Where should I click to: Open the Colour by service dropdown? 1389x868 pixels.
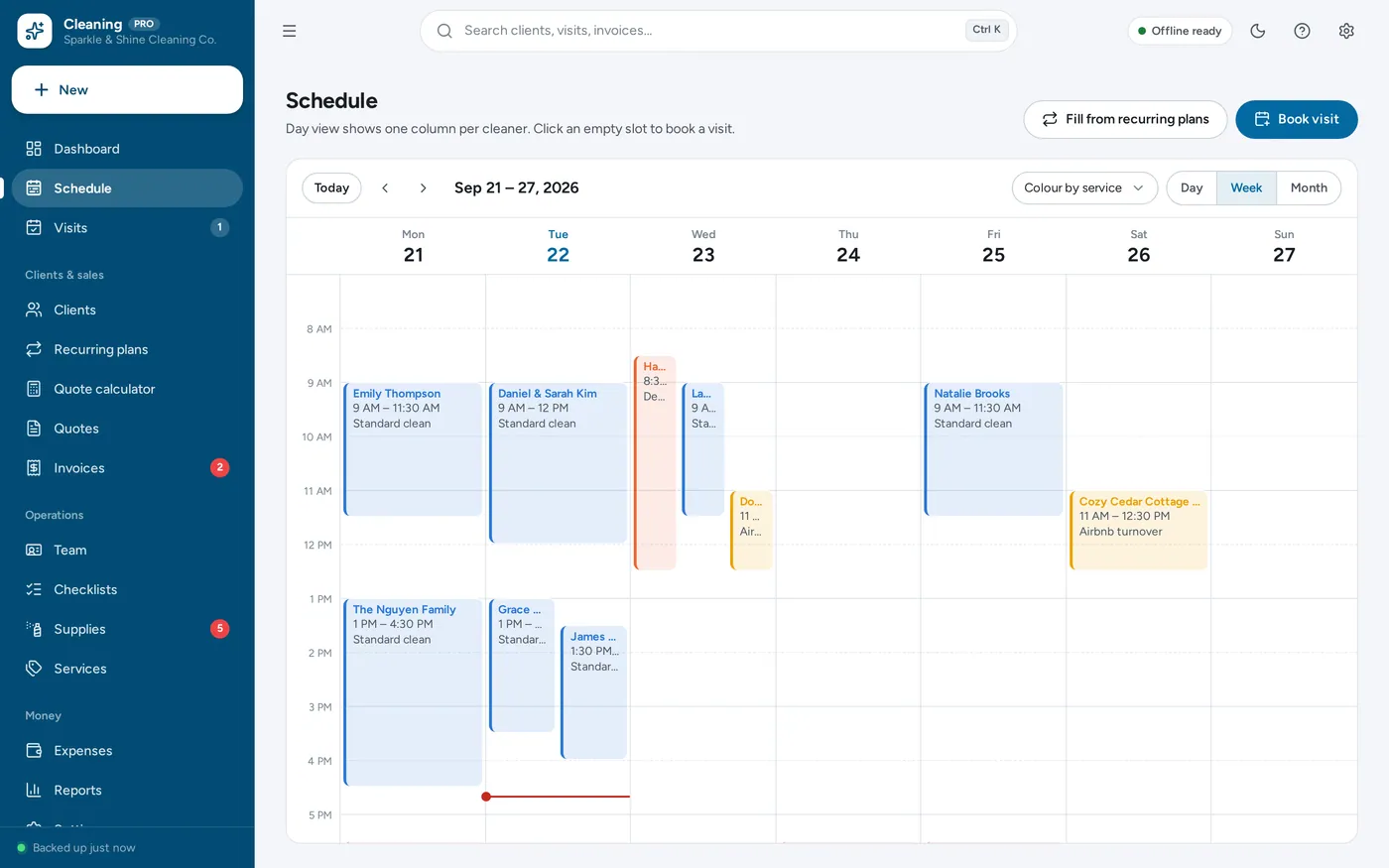tap(1084, 187)
